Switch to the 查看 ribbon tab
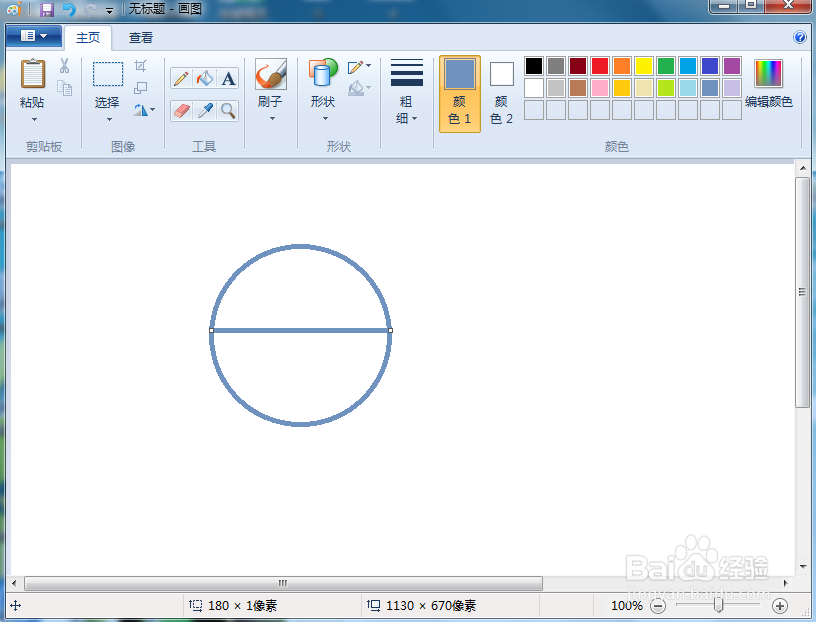 point(140,37)
